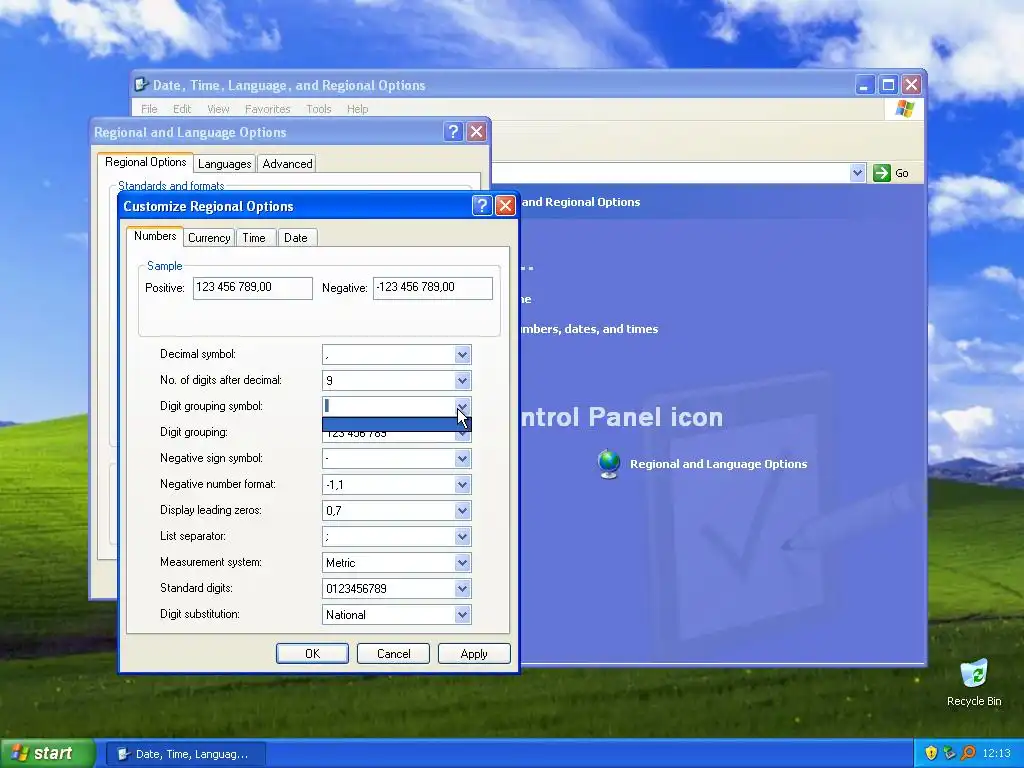Switch to the Currency tab
Image resolution: width=1024 pixels, height=768 pixels.
pyautogui.click(x=209, y=238)
